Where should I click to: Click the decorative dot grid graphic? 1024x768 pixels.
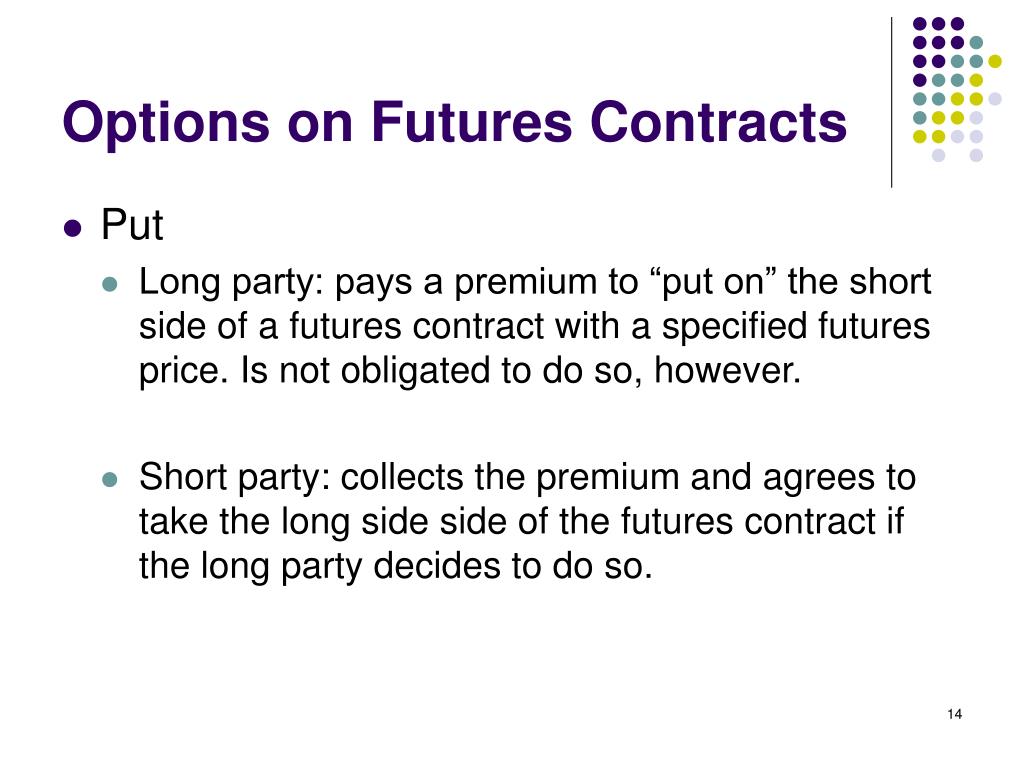pos(957,89)
